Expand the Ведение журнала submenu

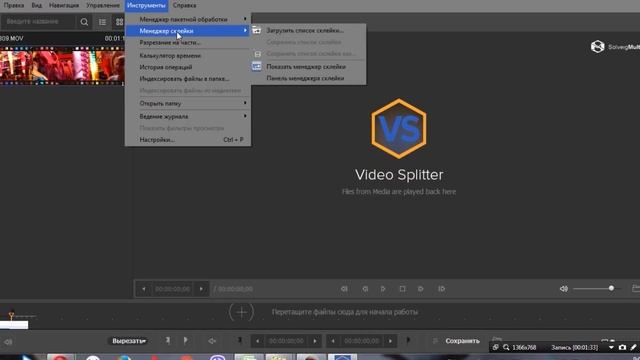188,116
